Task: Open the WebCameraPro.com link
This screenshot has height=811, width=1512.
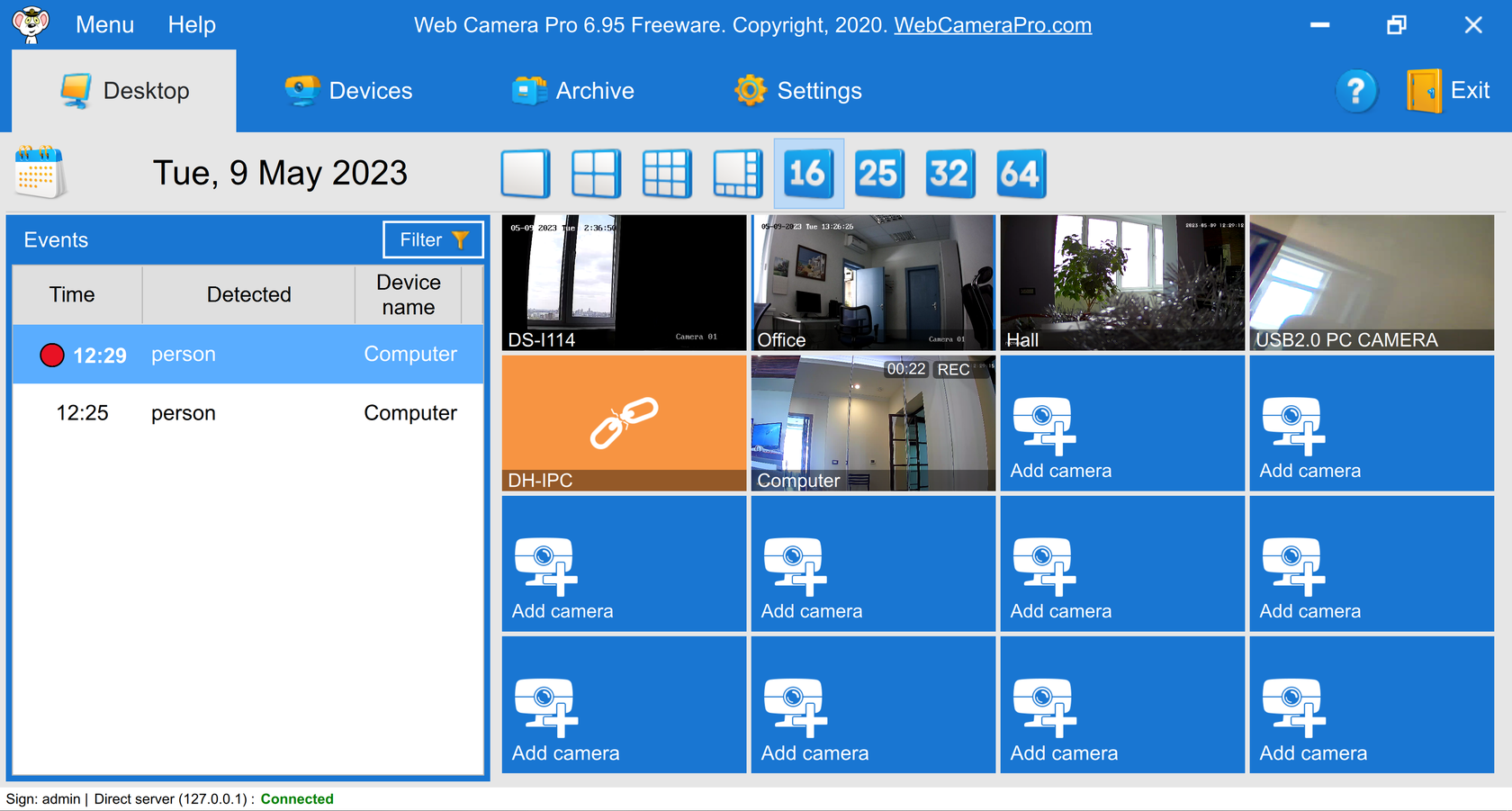Action: [992, 24]
